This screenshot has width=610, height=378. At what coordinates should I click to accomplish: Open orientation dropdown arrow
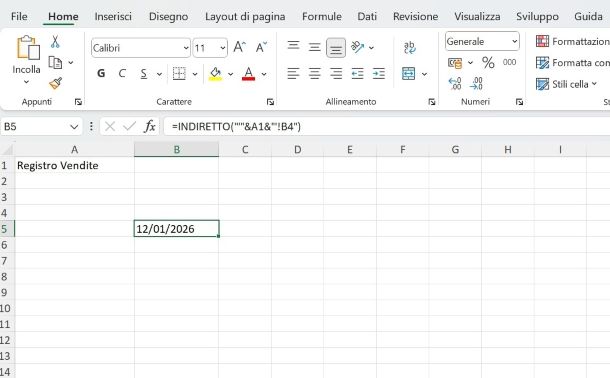coord(372,48)
